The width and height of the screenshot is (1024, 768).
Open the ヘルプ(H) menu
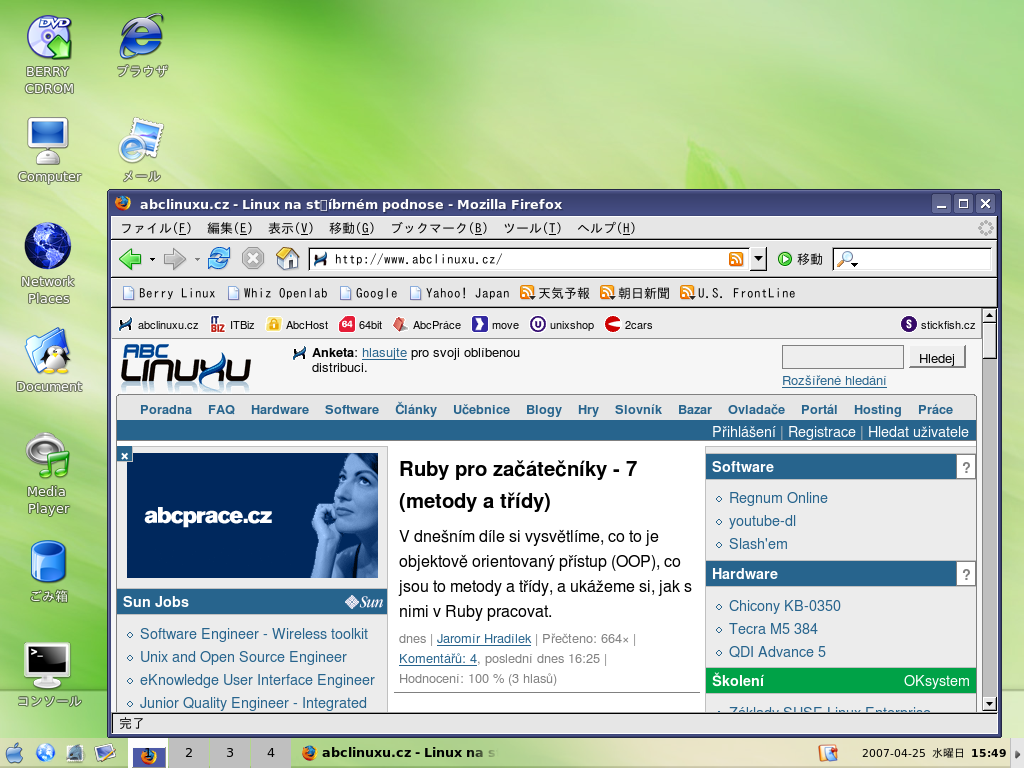coord(606,228)
